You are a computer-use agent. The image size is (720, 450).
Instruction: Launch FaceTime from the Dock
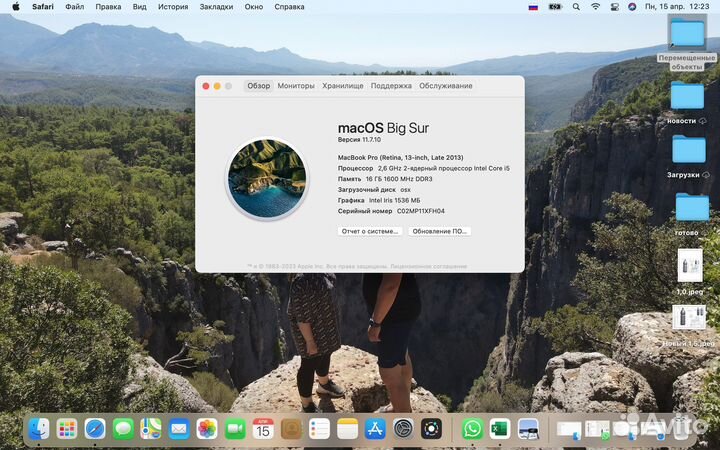click(x=235, y=429)
